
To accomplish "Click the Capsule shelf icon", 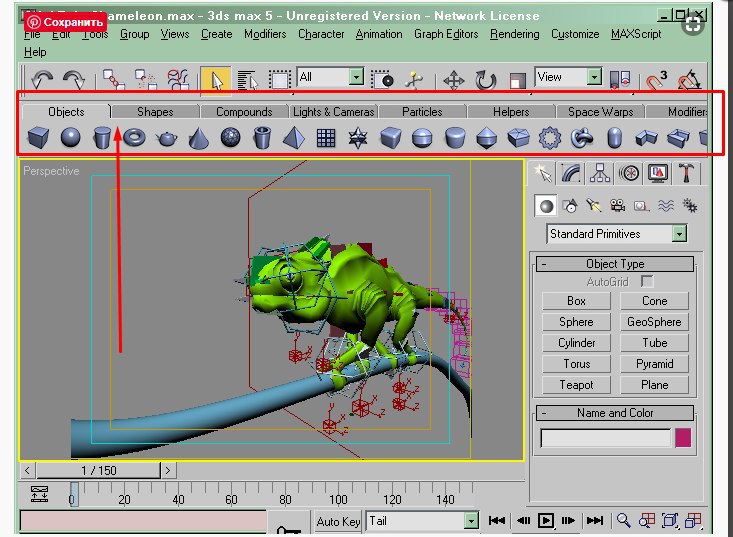I will 614,138.
